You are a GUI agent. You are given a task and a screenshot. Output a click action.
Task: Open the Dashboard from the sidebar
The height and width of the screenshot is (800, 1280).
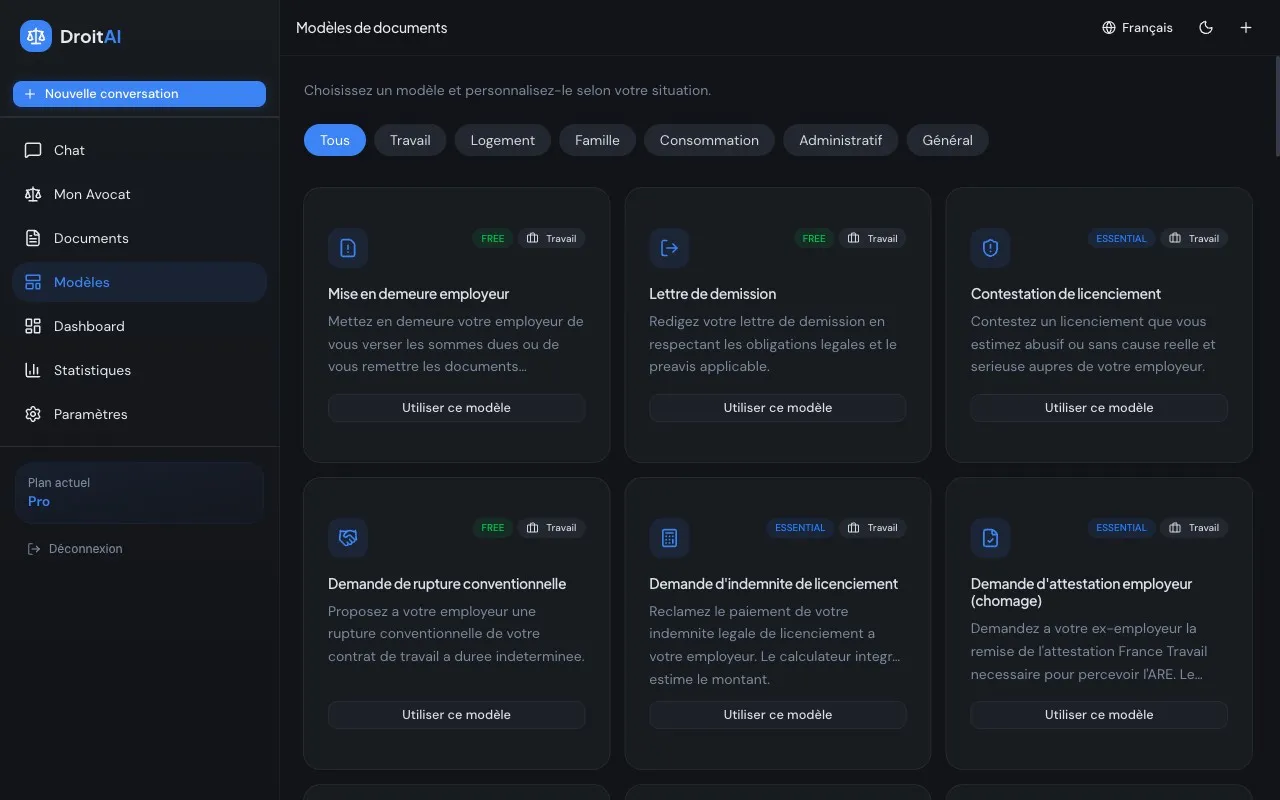click(x=89, y=326)
